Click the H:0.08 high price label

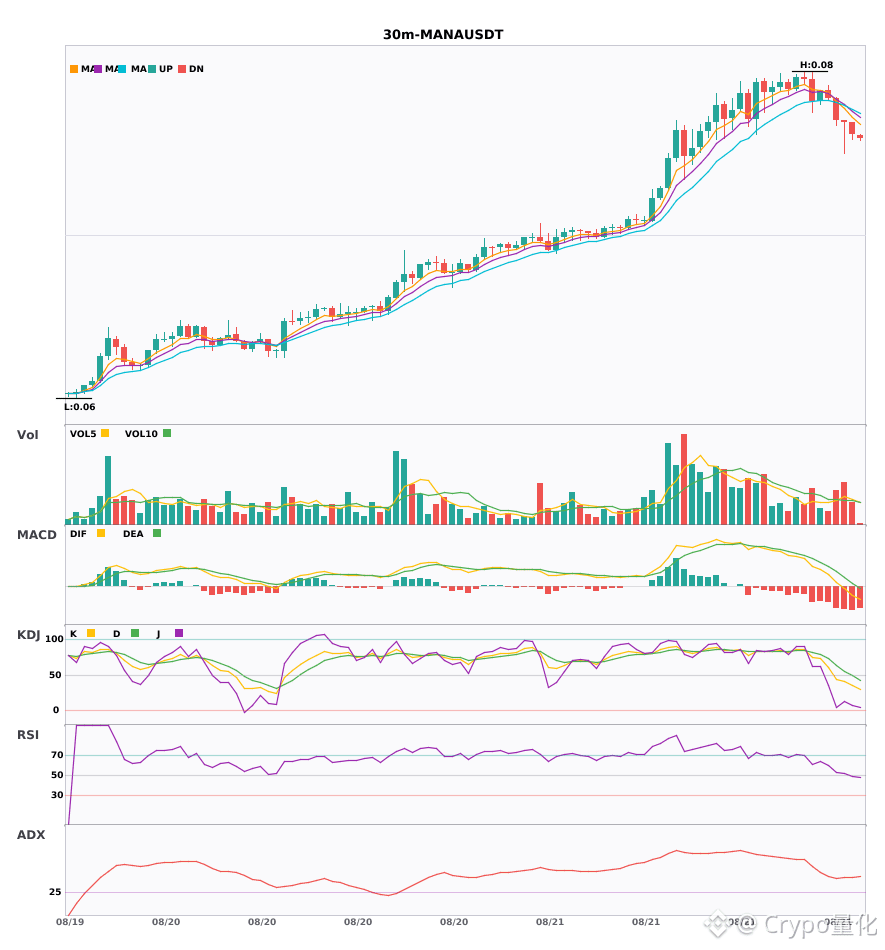(x=816, y=65)
